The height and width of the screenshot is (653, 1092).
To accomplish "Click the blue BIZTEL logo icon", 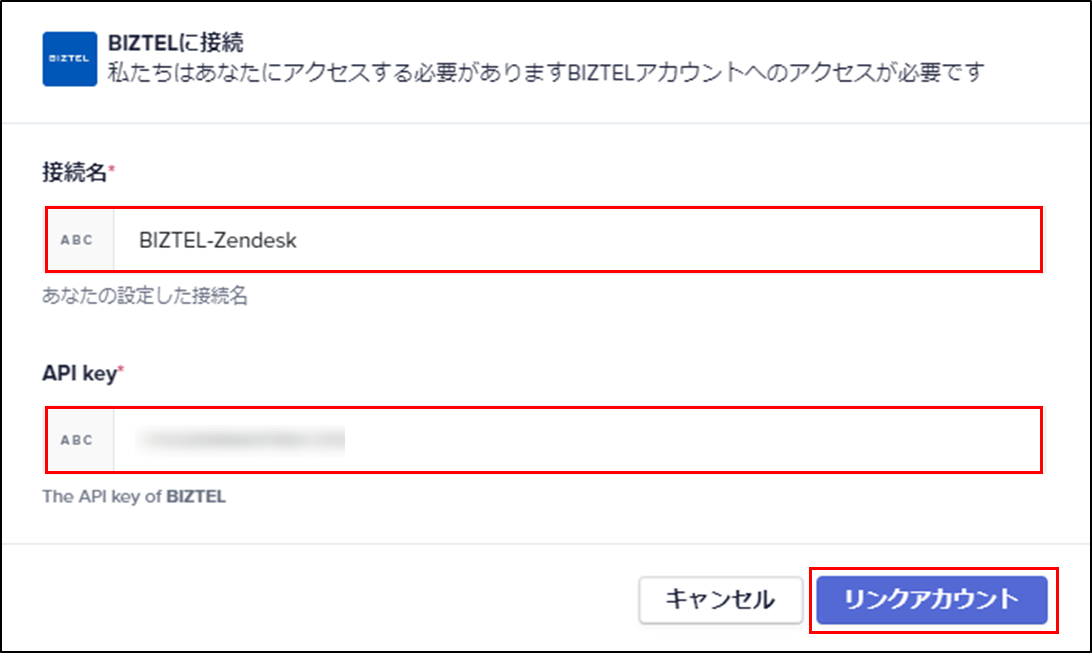I will point(70,58).
